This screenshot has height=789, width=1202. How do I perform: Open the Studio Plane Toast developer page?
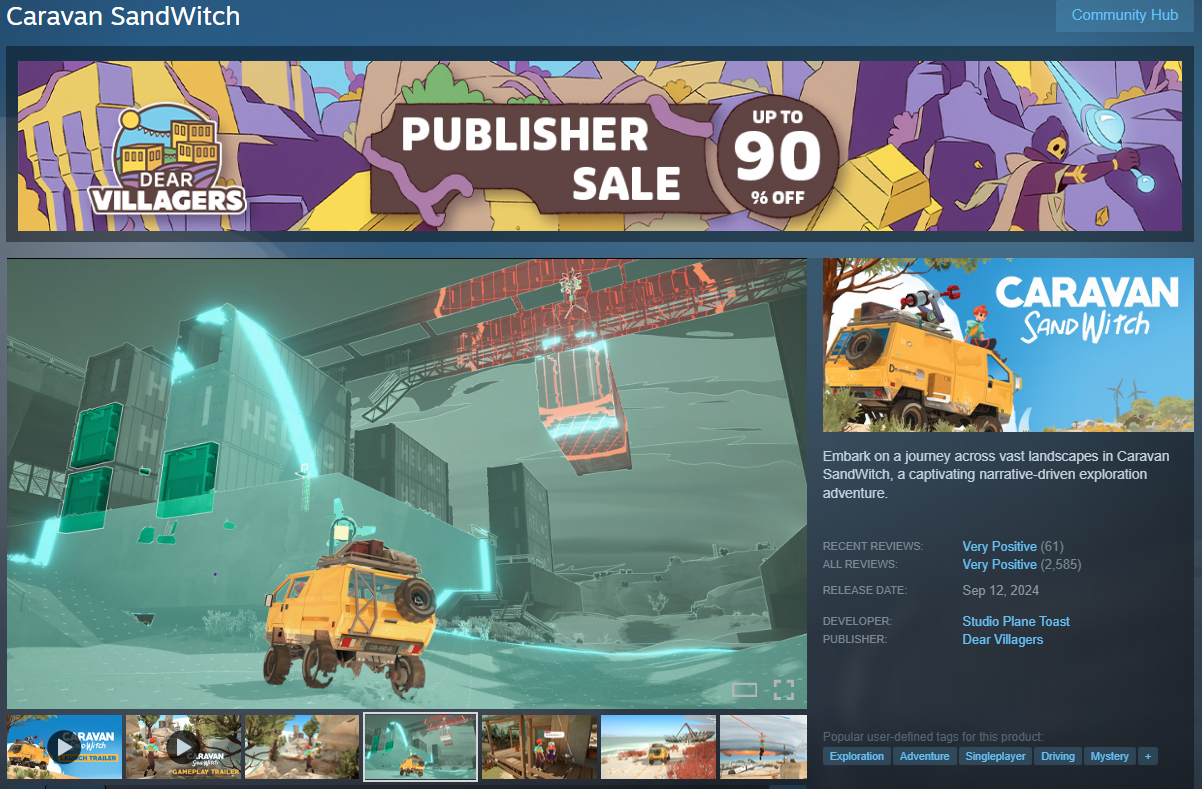[x=1016, y=621]
